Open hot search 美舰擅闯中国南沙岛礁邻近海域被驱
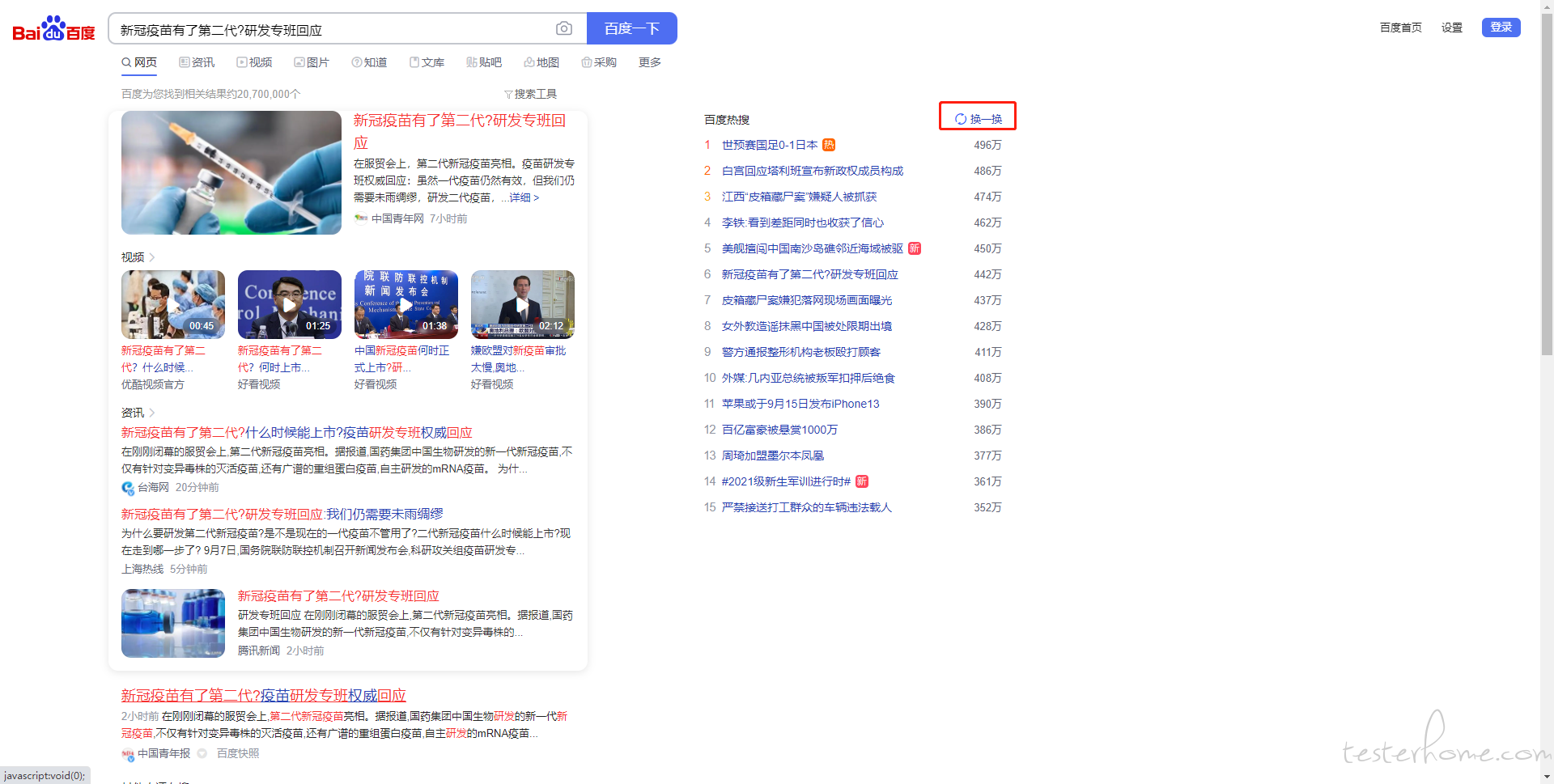Image resolution: width=1554 pixels, height=784 pixels. (813, 248)
